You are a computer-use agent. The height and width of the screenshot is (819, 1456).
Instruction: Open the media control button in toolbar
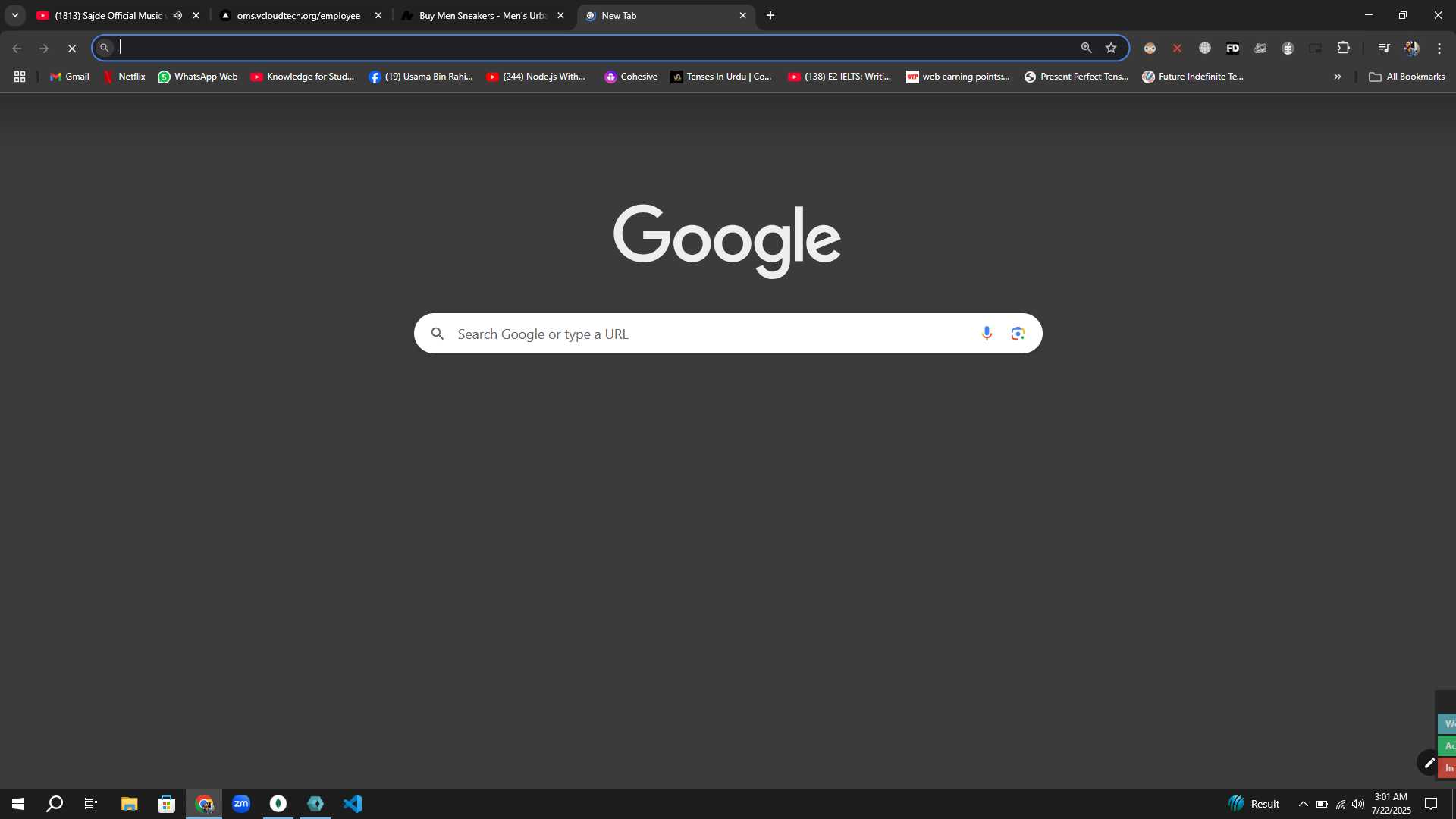[x=1384, y=48]
